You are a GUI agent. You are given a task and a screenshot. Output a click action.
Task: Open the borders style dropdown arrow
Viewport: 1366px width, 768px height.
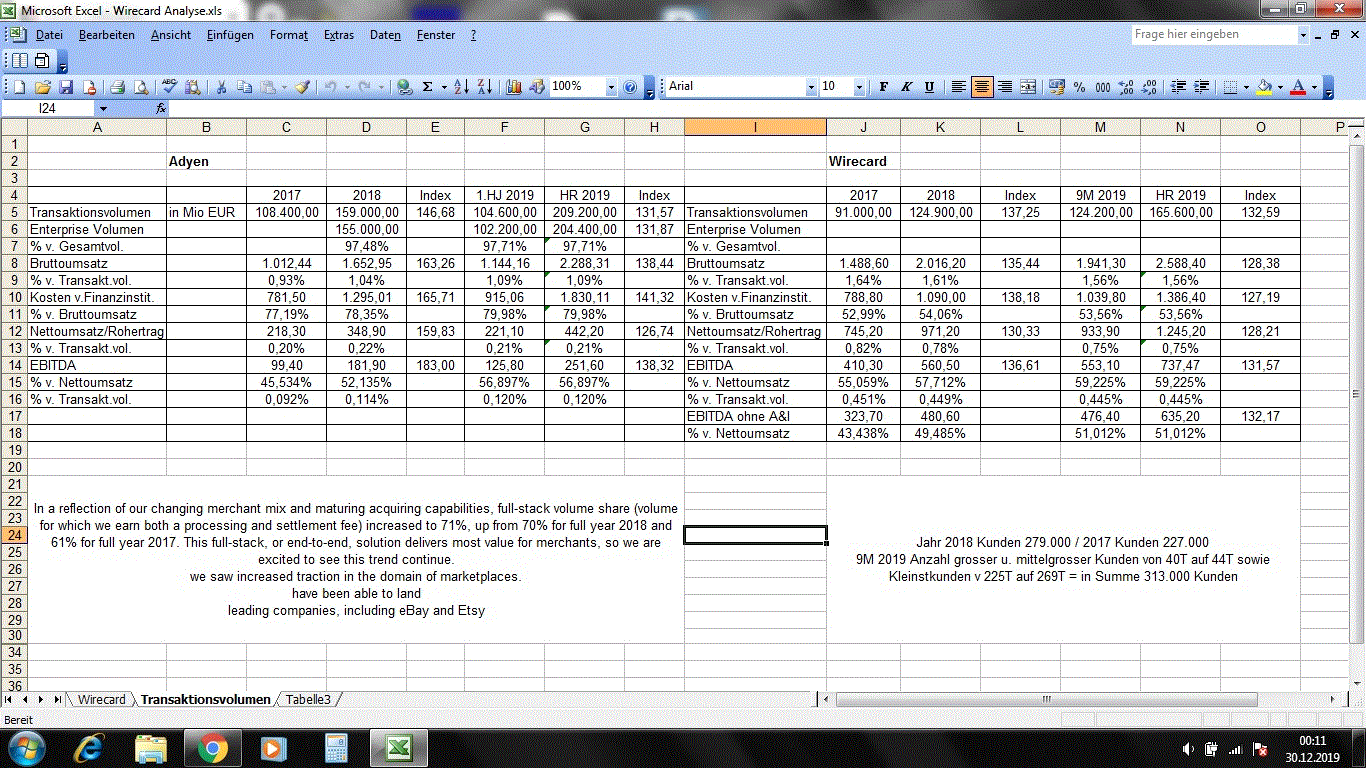click(x=1246, y=87)
